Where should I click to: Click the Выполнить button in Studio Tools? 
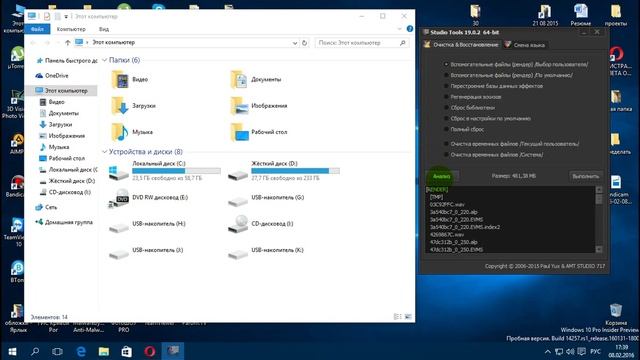pos(585,176)
